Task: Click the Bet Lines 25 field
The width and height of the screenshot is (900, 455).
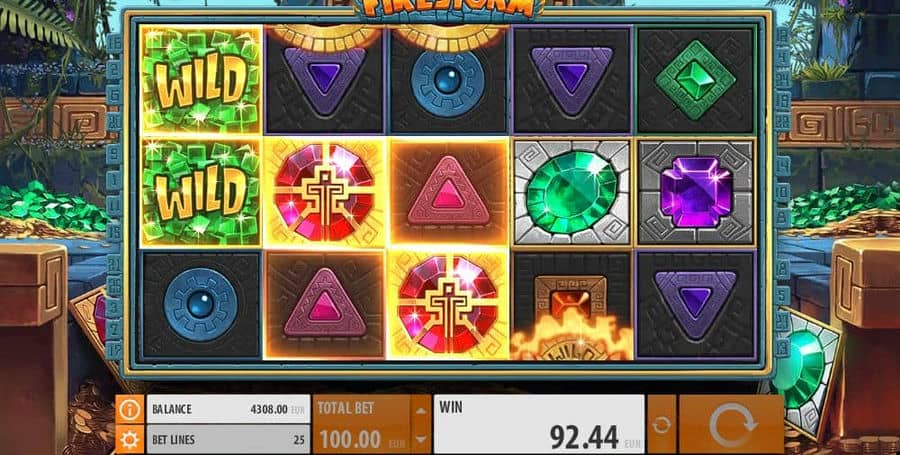Action: pyautogui.click(x=228, y=440)
